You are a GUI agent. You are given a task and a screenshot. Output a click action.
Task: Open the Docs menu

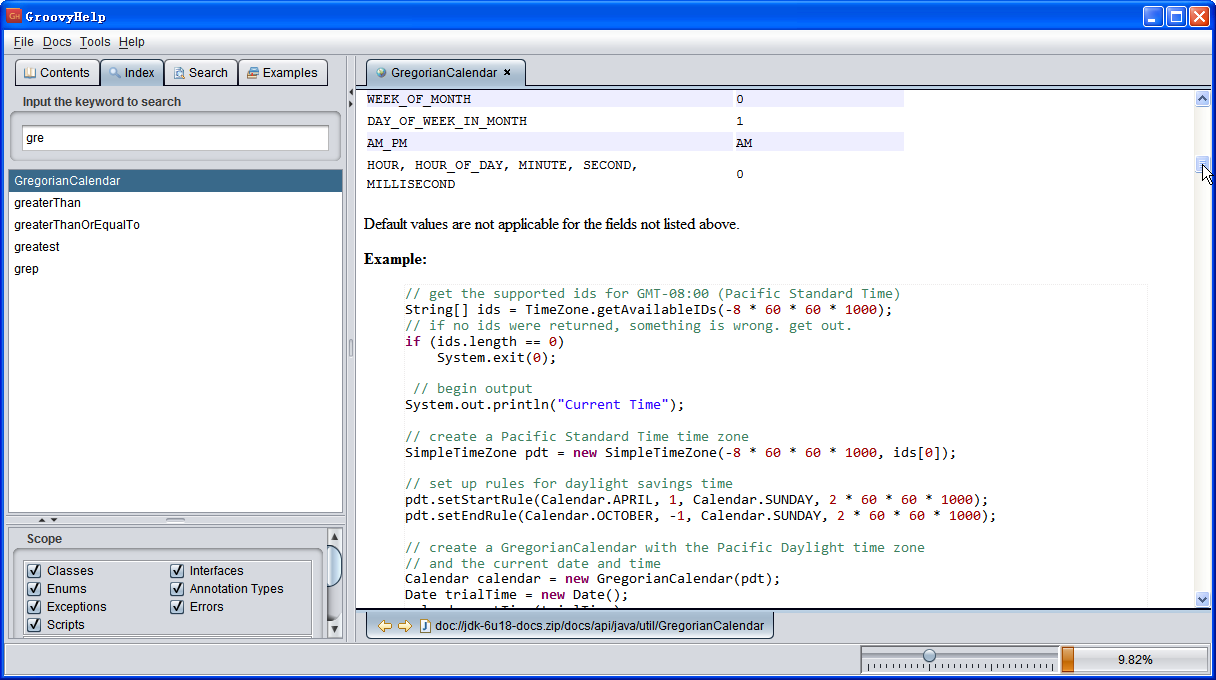57,42
